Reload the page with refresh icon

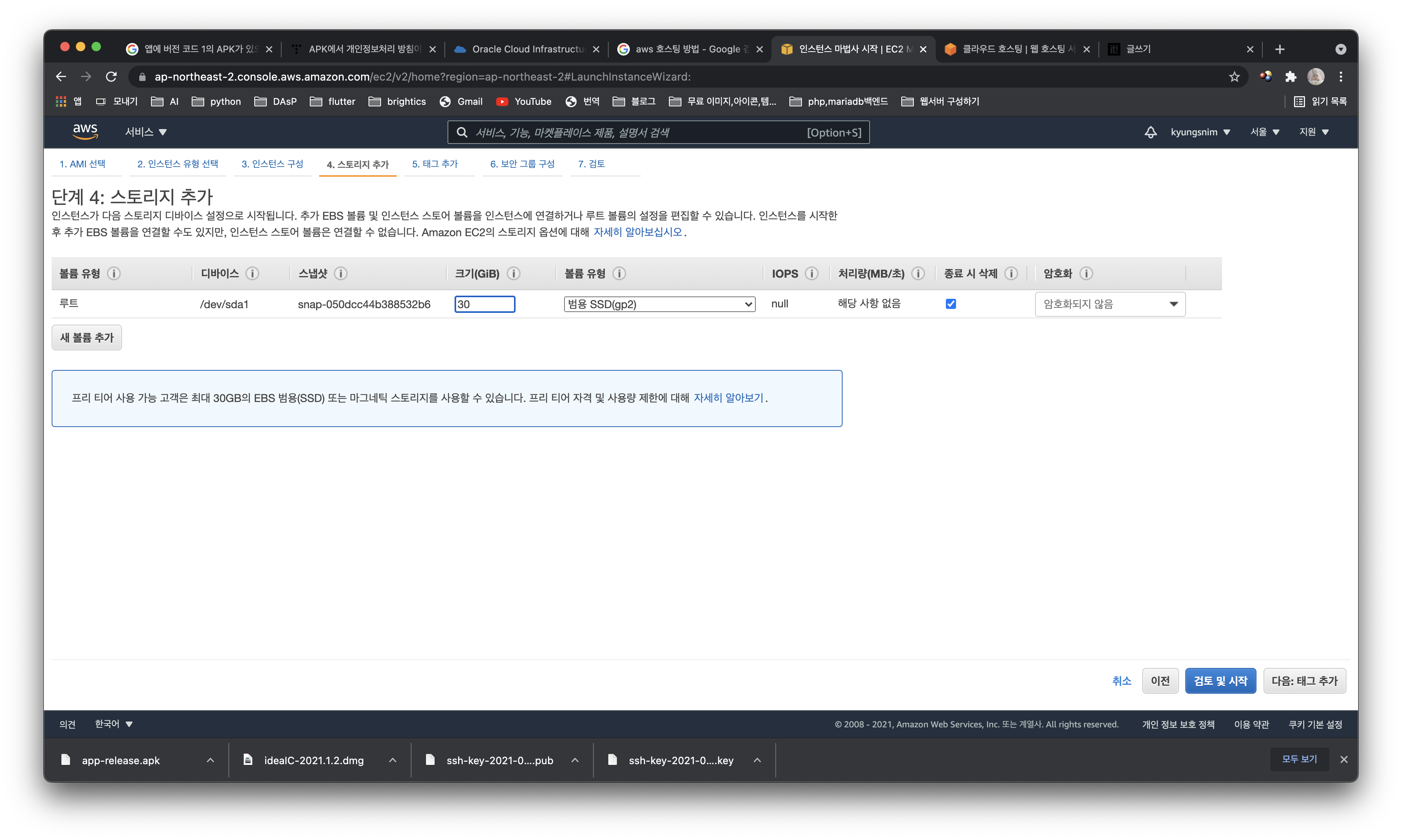pos(111,76)
